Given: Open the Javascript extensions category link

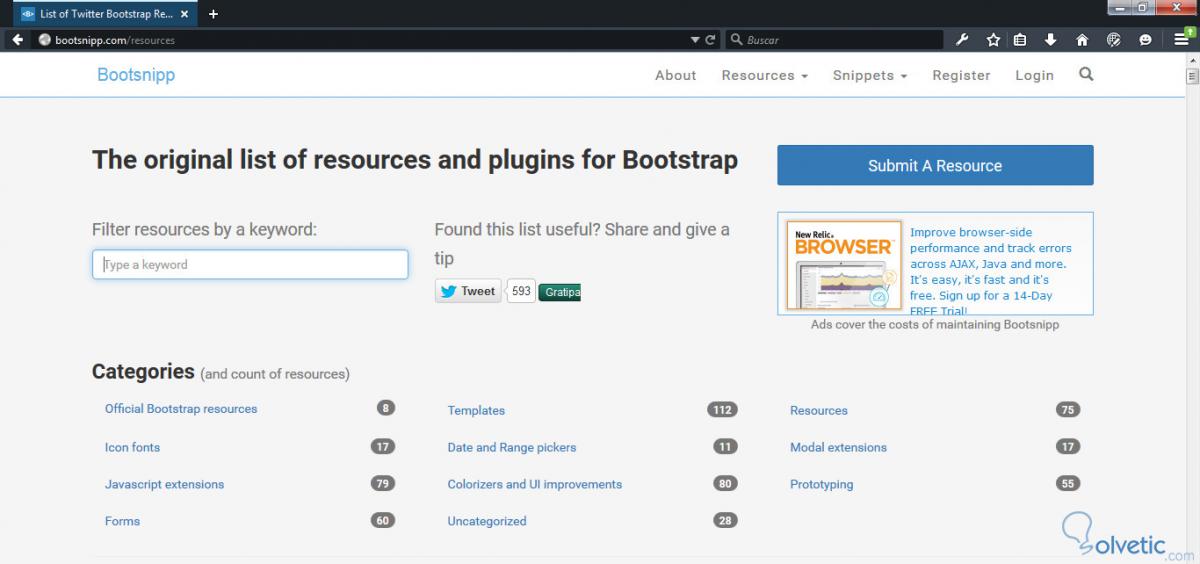Looking at the screenshot, I should coord(164,484).
